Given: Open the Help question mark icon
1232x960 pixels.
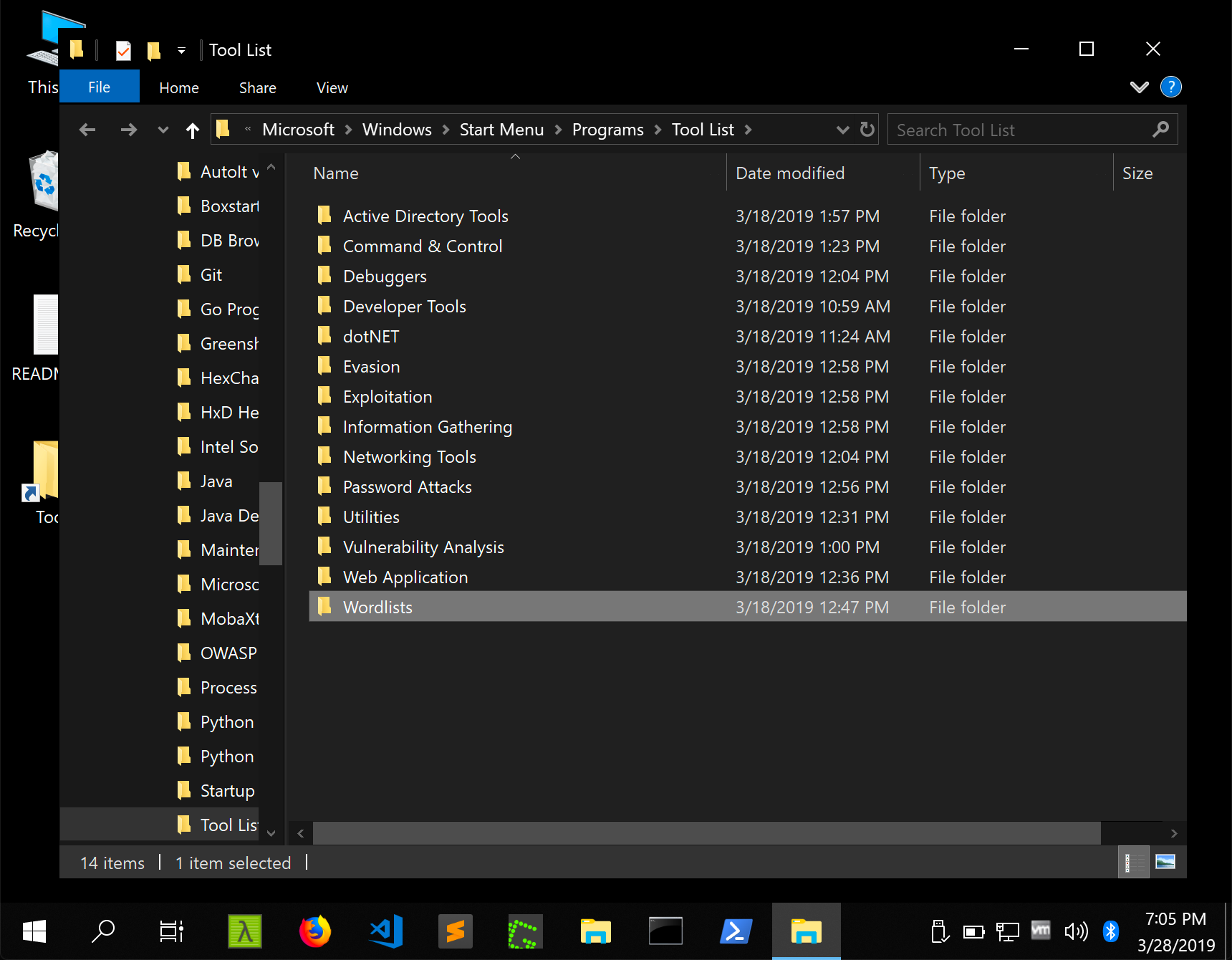Looking at the screenshot, I should click(1170, 87).
